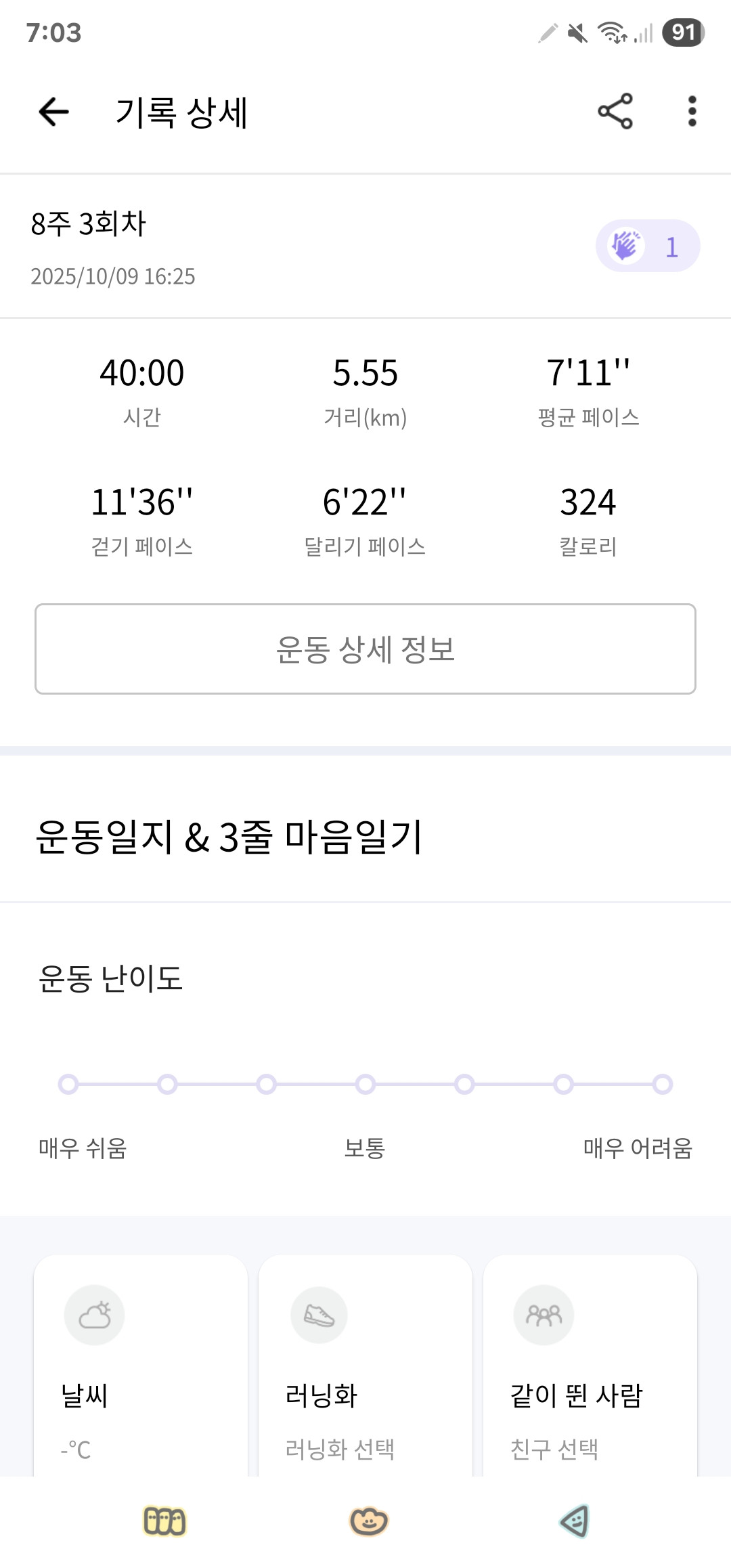Tap the 날씨 temperature field
This screenshot has width=731, height=1568.
pos(76,1449)
